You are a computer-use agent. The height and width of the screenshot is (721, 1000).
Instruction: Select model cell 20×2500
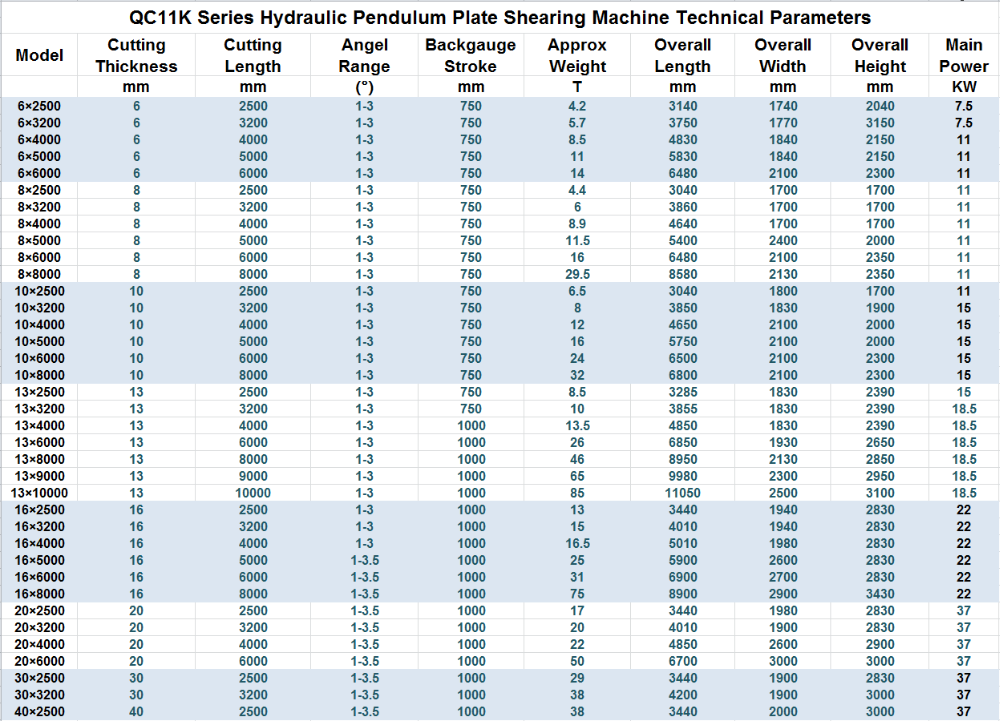(39, 611)
